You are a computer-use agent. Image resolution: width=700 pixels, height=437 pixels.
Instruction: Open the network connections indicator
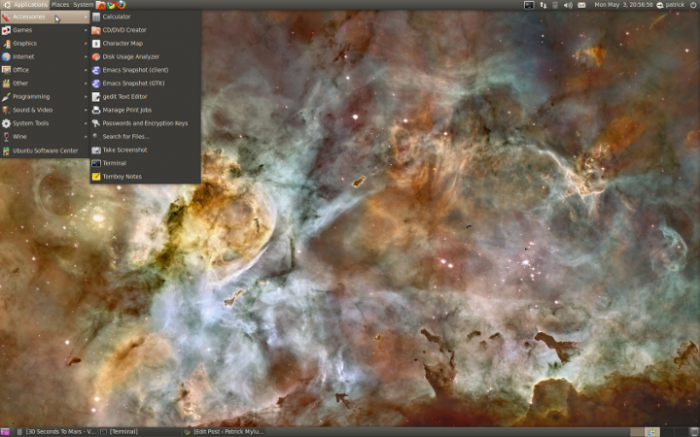(x=543, y=5)
